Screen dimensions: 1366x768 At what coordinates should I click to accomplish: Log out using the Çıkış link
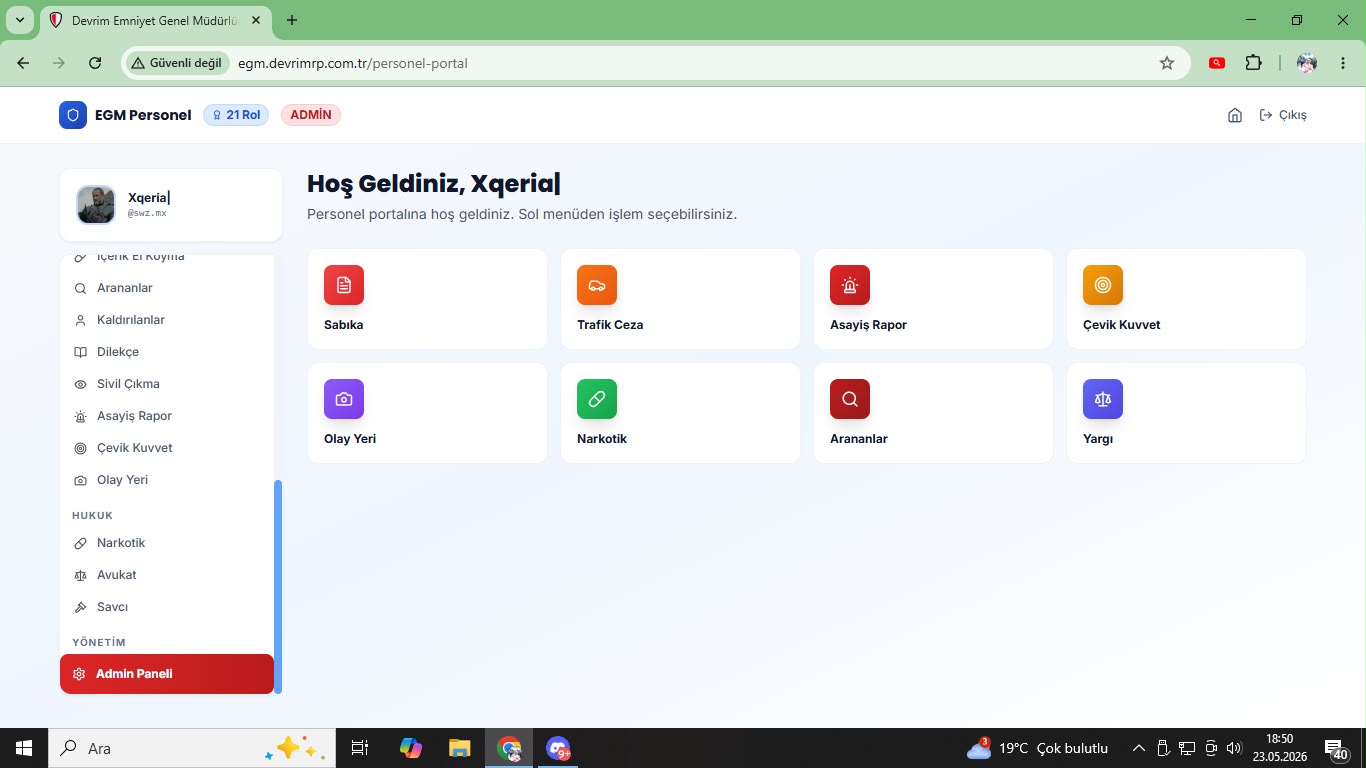click(x=1283, y=115)
